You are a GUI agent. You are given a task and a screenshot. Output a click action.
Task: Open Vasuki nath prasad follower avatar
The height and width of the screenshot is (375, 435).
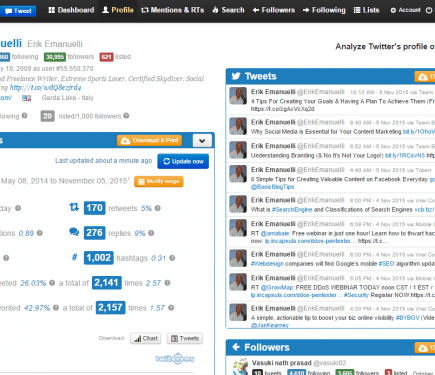[x=241, y=367]
